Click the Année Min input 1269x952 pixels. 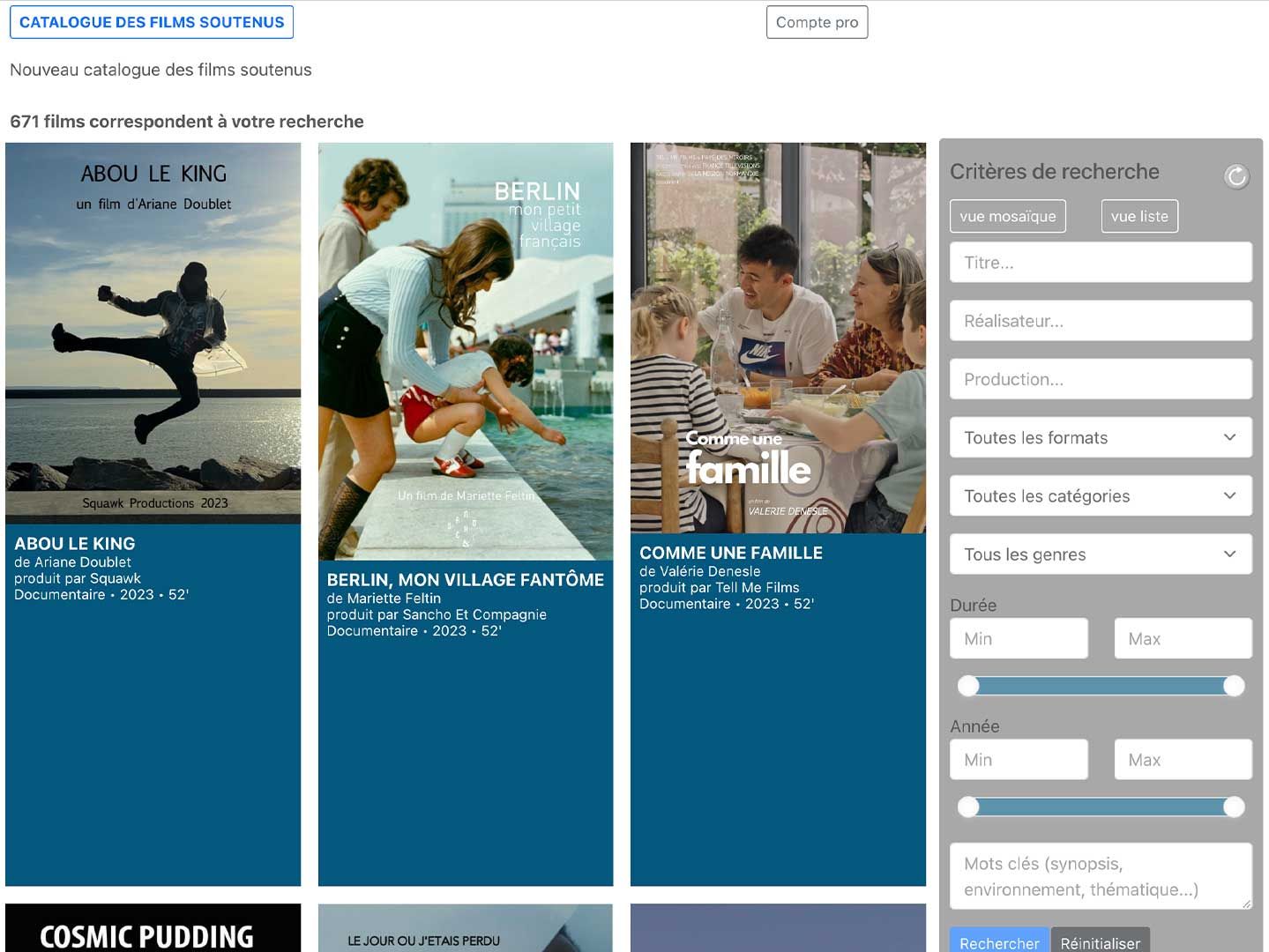[x=1019, y=760]
